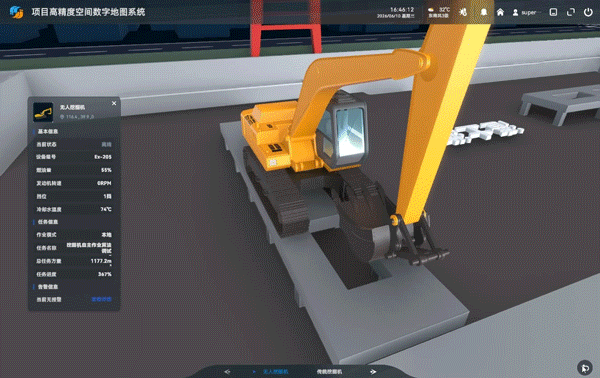600x378 pixels.
Task: Click the 任务信息 section header
Action: (48, 222)
